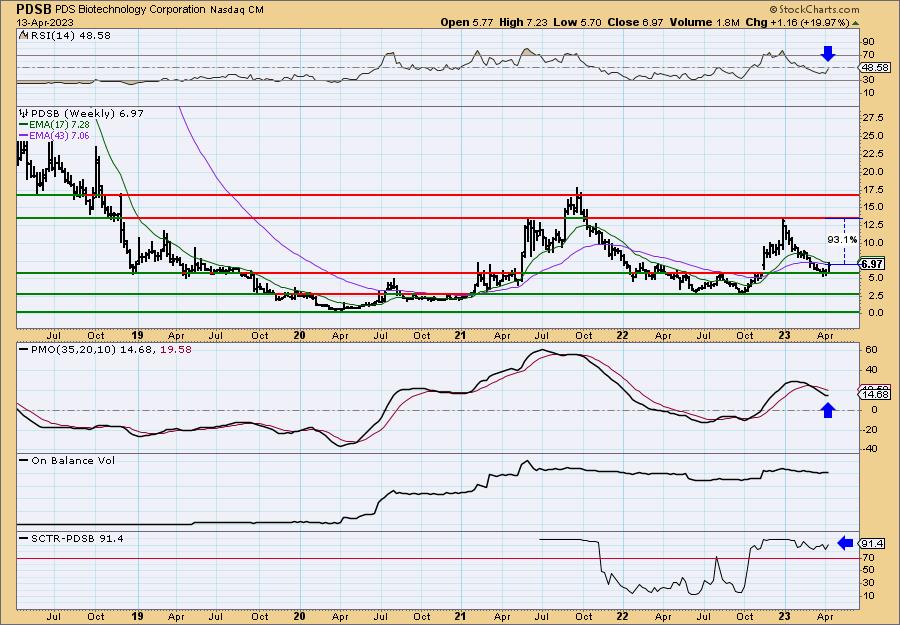Image resolution: width=900 pixels, height=625 pixels.
Task: Click the black PMO line swatch in legend
Action: tap(24, 350)
